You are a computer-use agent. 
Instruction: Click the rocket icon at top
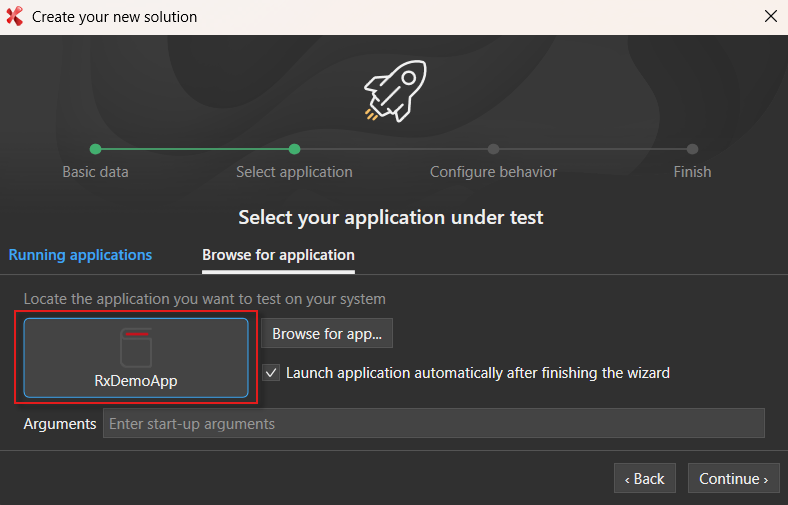(x=394, y=90)
